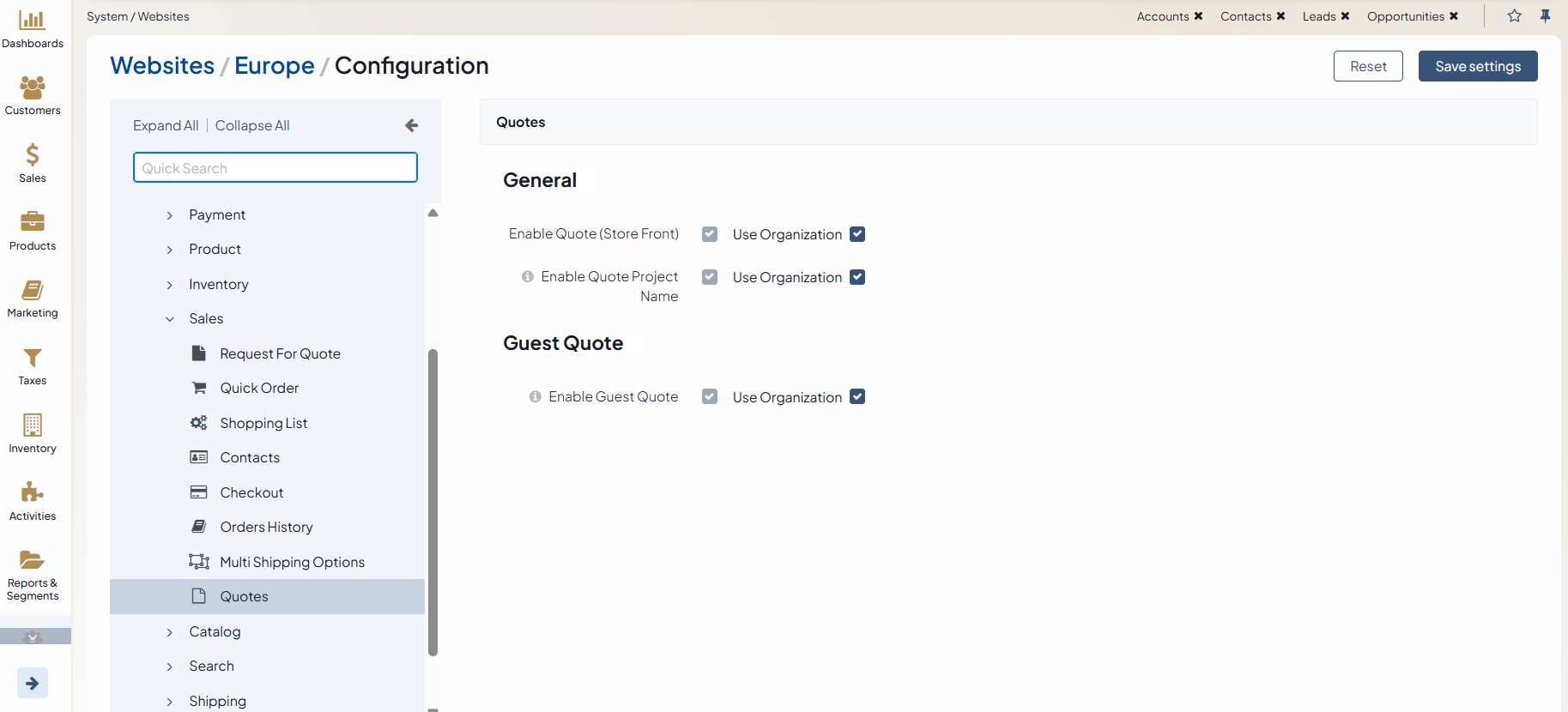This screenshot has width=1568, height=712.
Task: Click info icon beside Enable Guest Quote
Action: click(x=535, y=397)
